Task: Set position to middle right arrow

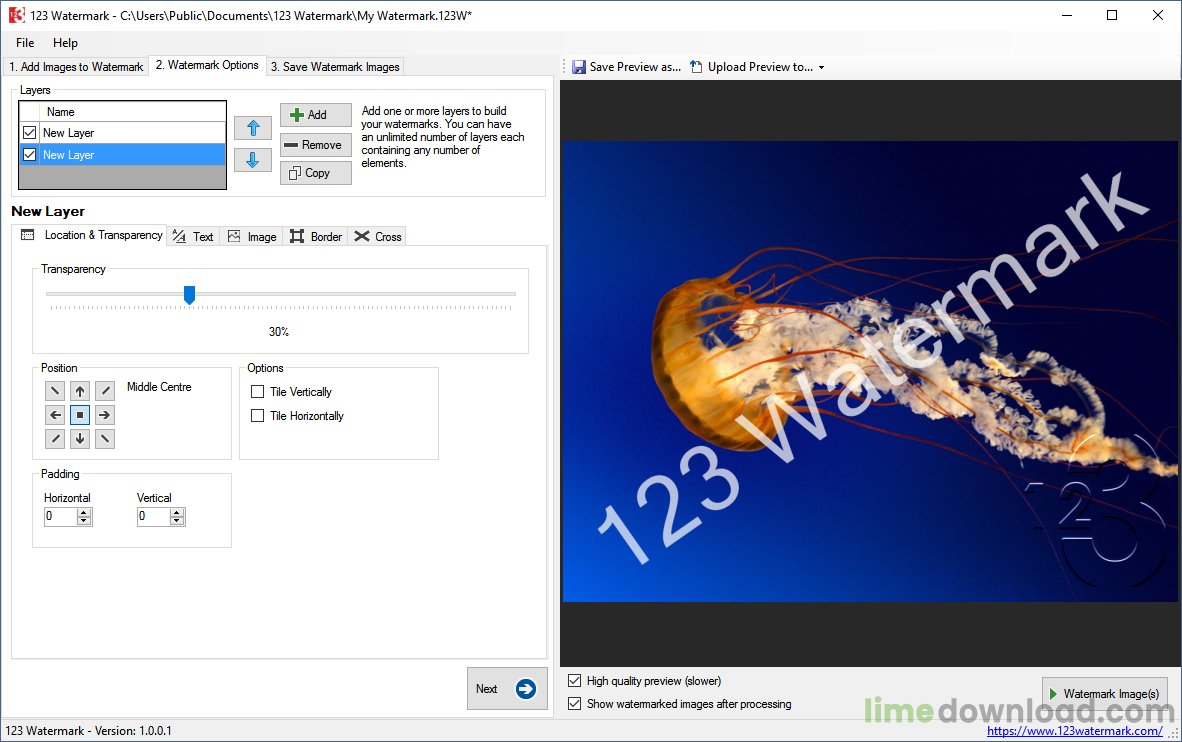Action: (104, 415)
